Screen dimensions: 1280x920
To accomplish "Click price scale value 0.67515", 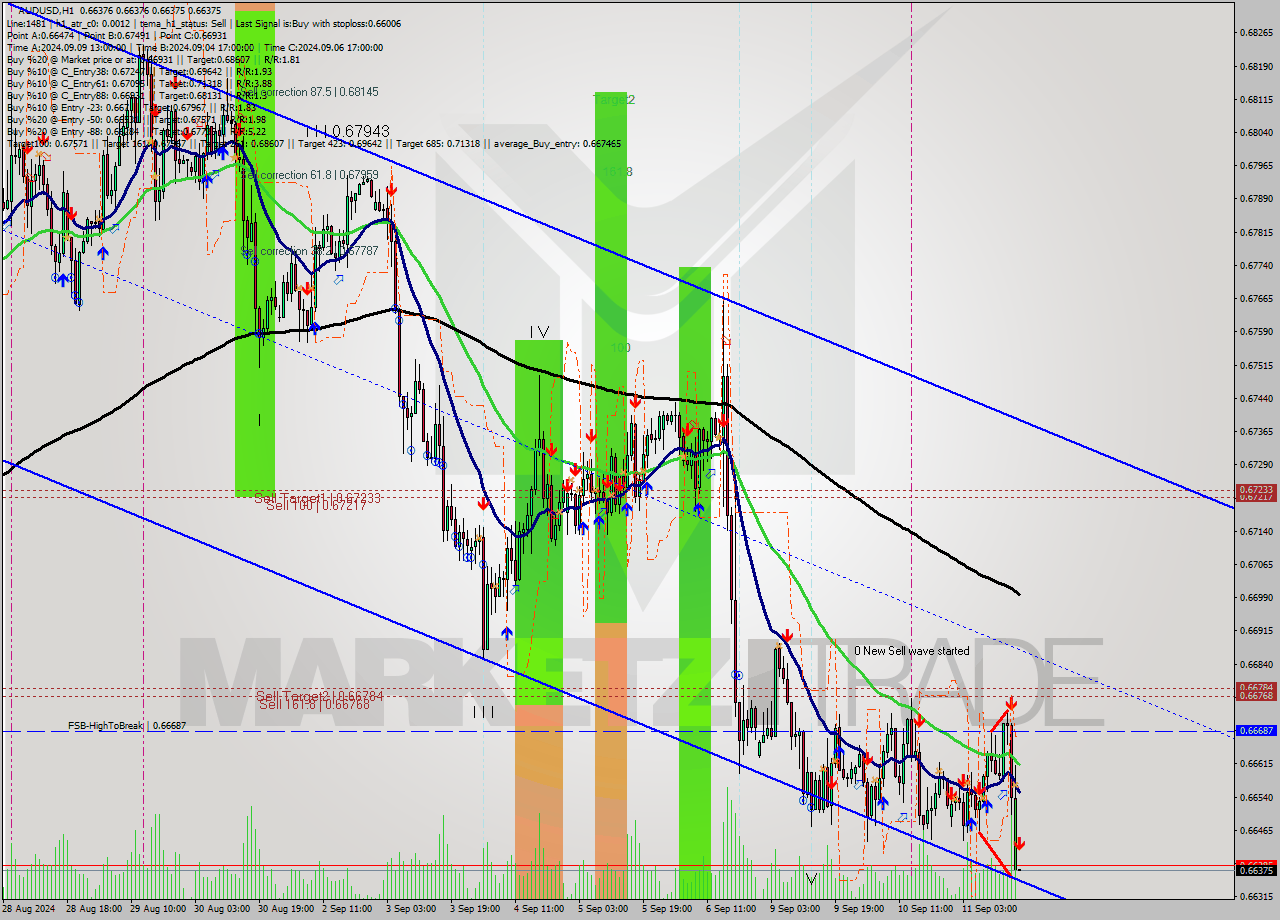I will pos(1257,365).
